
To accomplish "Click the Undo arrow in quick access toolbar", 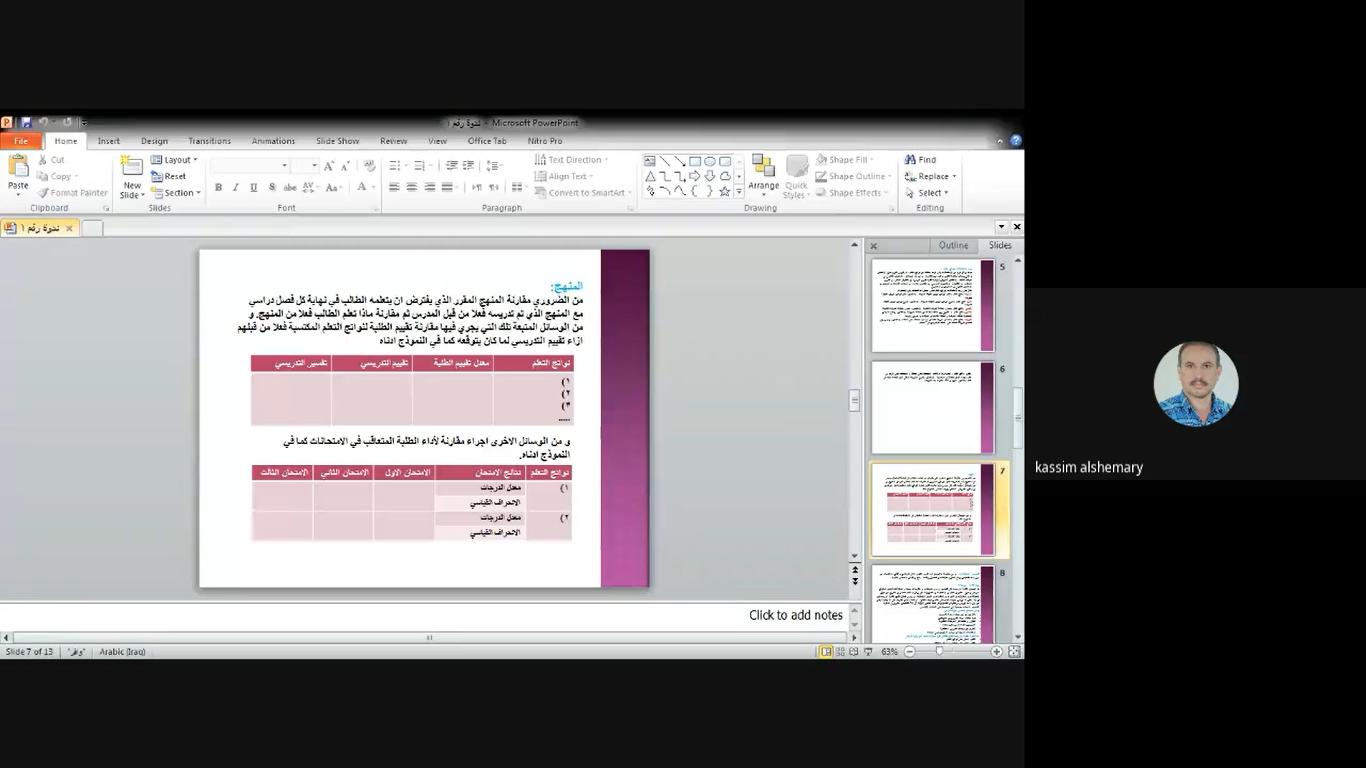I will tap(43, 123).
